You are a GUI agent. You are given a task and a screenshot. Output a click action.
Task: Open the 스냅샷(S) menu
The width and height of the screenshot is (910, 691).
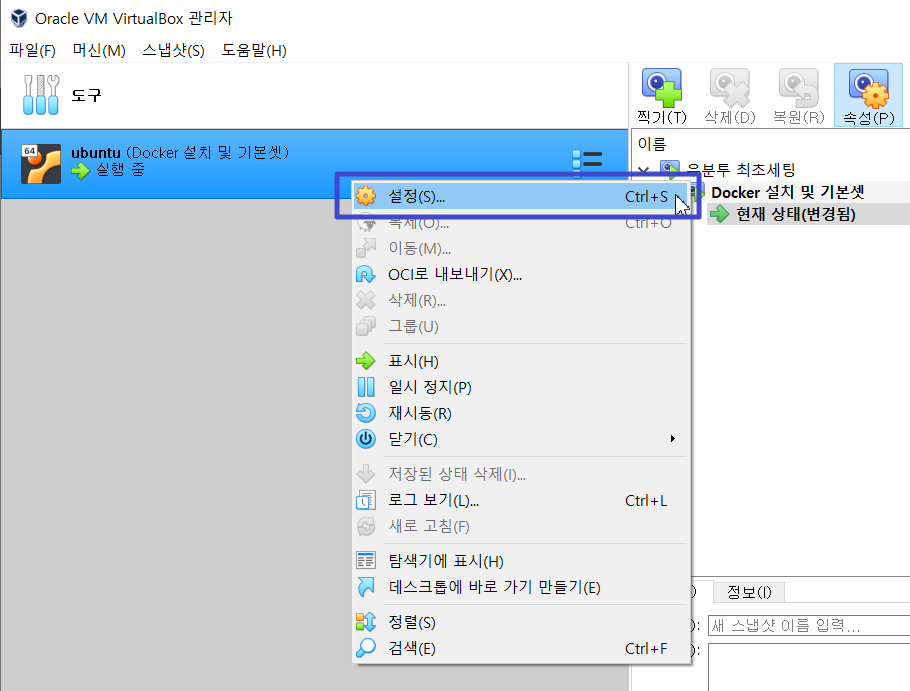174,50
